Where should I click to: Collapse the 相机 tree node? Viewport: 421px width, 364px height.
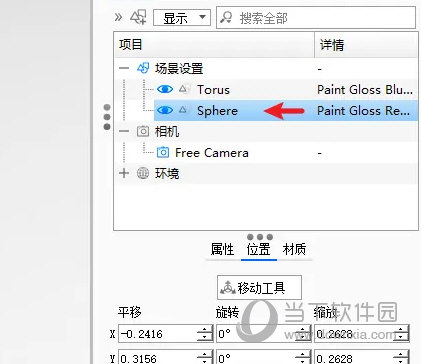click(x=124, y=131)
